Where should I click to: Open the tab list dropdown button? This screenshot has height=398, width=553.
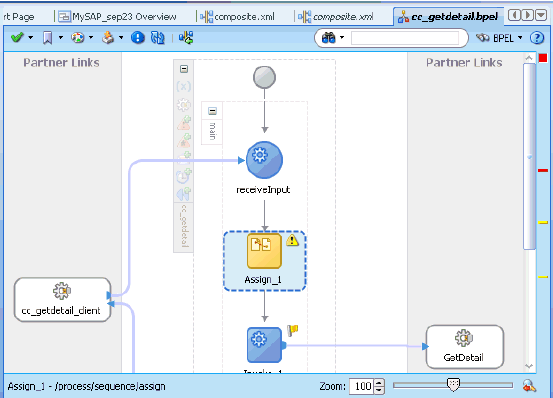coord(541,15)
